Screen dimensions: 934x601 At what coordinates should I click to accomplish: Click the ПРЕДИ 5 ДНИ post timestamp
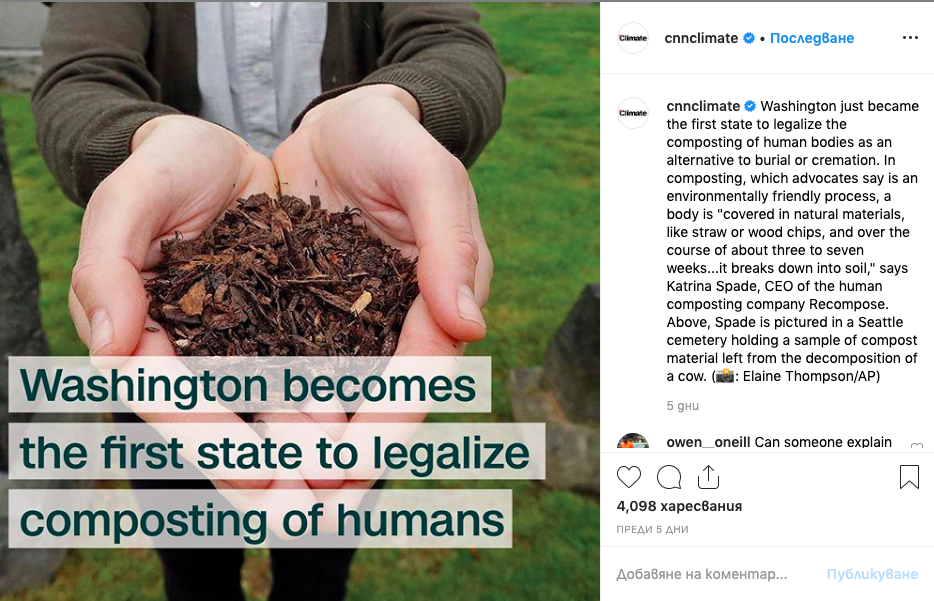[x=652, y=529]
